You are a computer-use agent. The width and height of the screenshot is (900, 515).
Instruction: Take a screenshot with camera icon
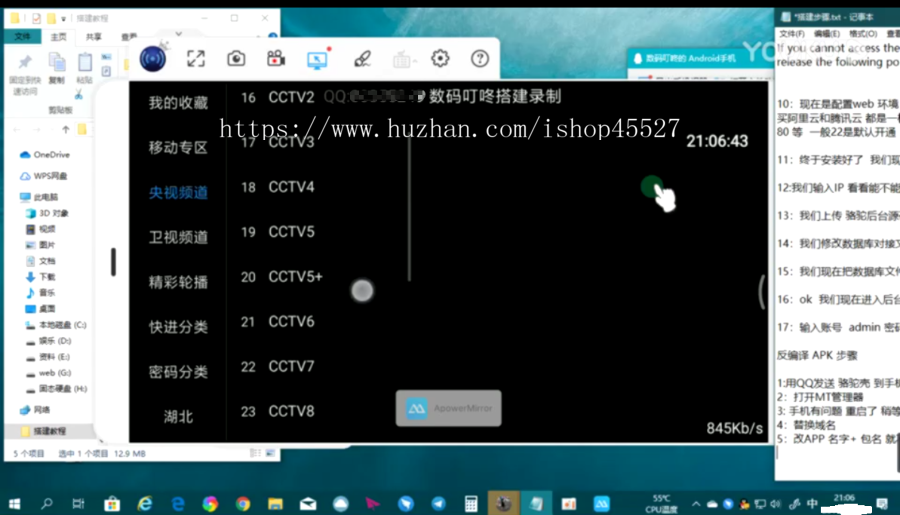tap(236, 59)
